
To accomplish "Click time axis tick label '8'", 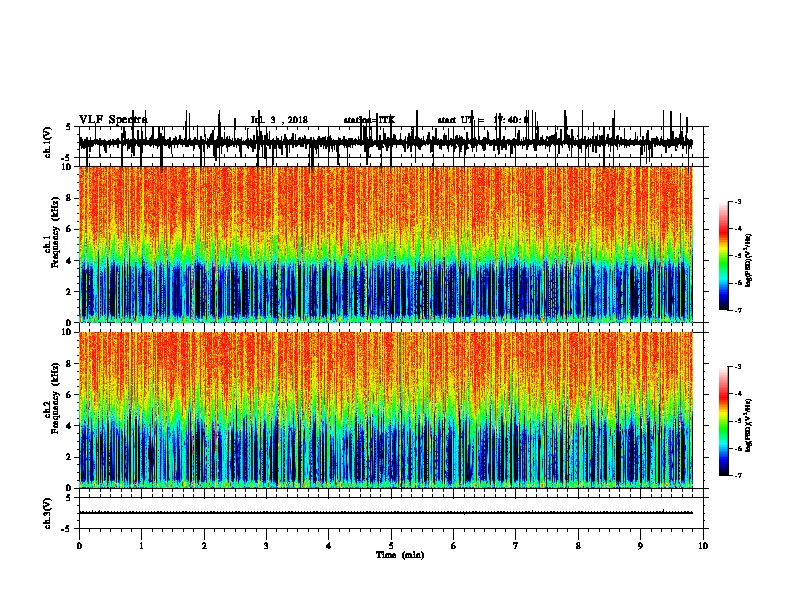I will click(x=578, y=546).
